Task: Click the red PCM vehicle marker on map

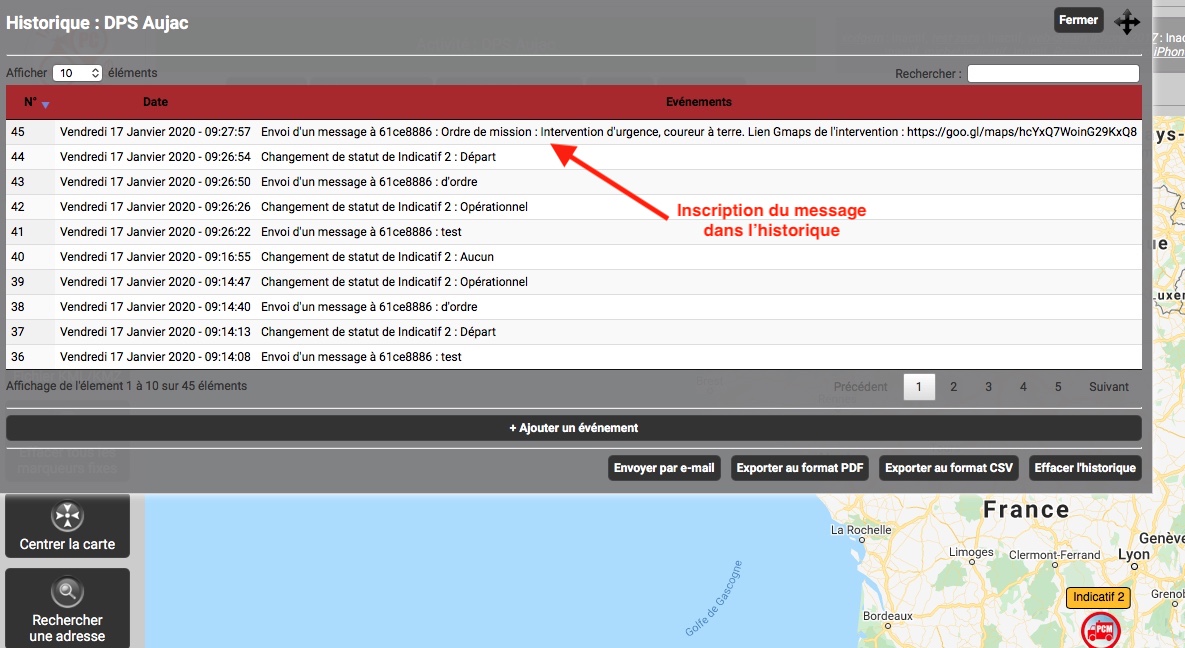Action: (1100, 629)
